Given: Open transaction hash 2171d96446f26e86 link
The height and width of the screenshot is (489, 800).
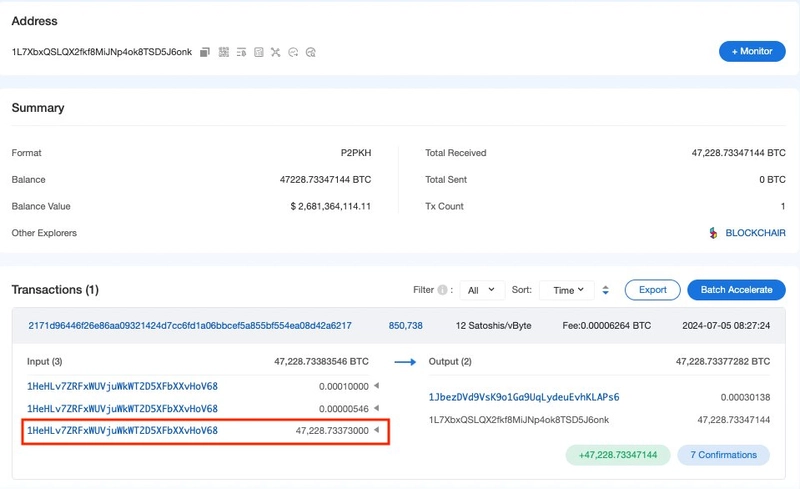Looking at the screenshot, I should (x=190, y=326).
